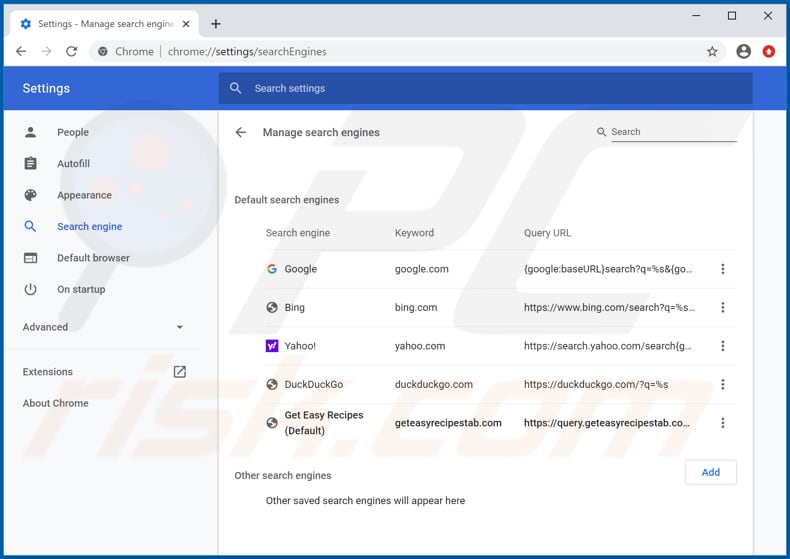Click the google.com keyword

coord(421,269)
